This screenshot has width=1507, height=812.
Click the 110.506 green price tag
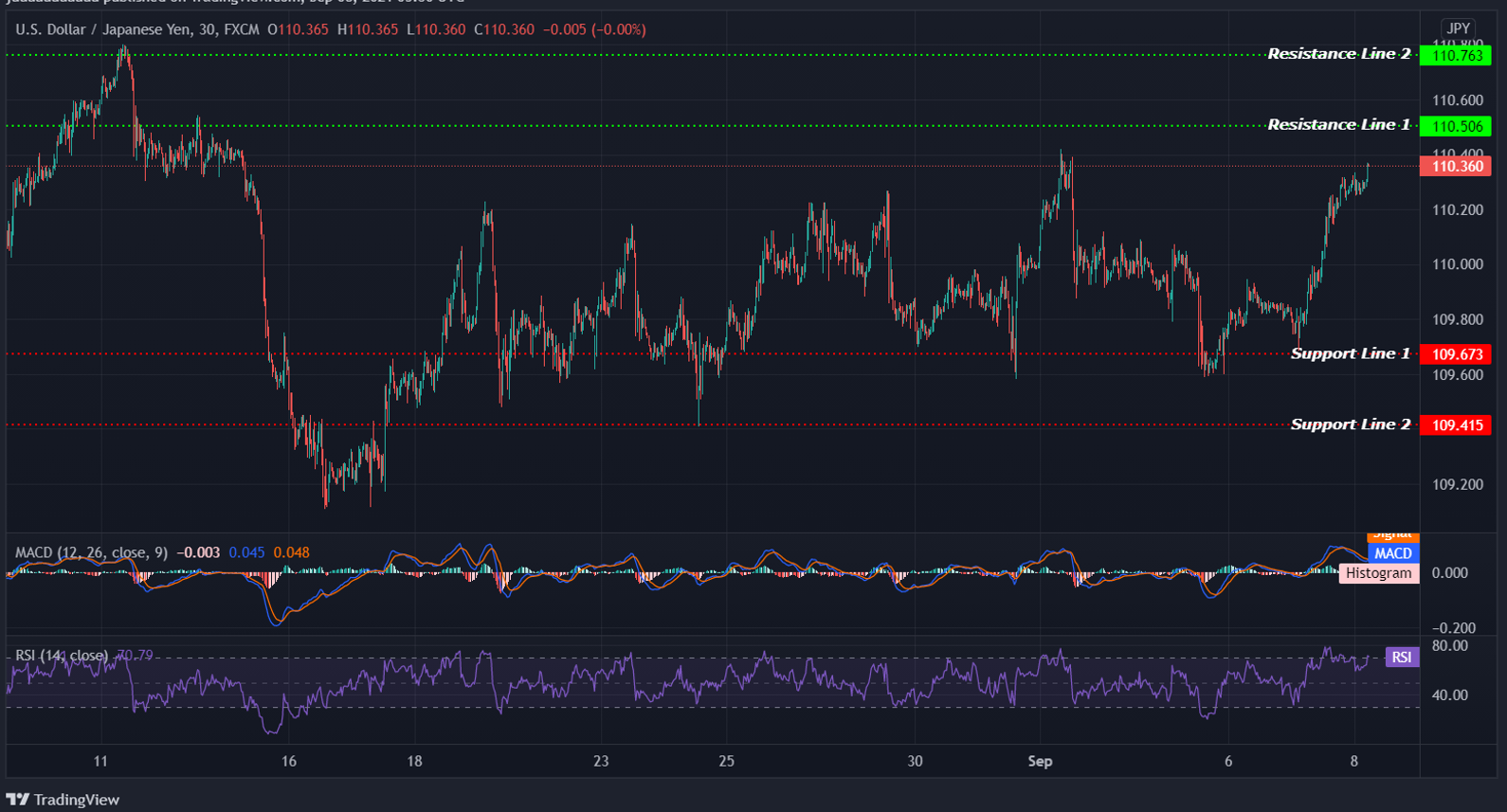1456,126
